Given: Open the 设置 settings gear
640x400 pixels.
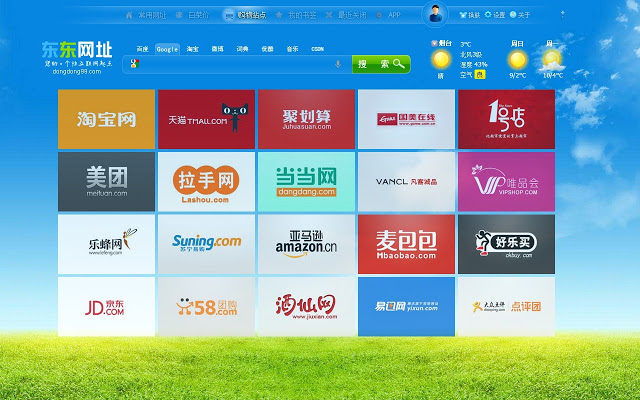Looking at the screenshot, I should tap(495, 15).
